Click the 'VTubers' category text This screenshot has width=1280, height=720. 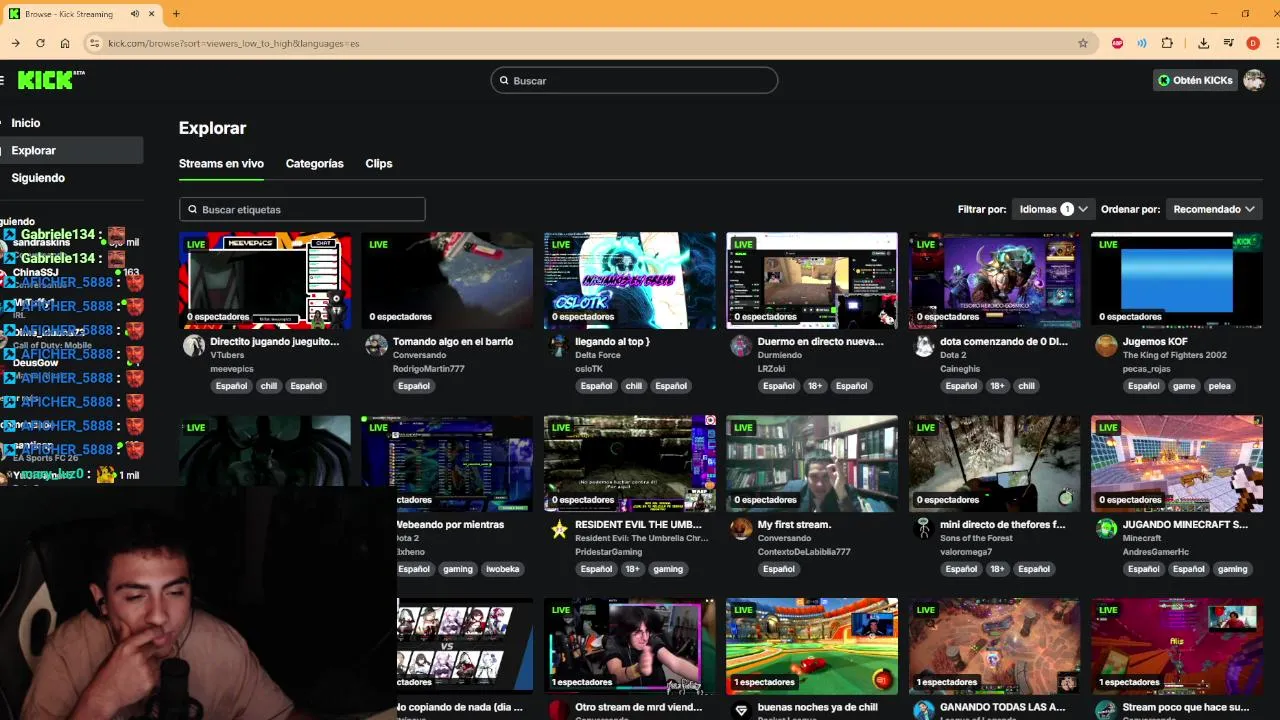tap(227, 355)
